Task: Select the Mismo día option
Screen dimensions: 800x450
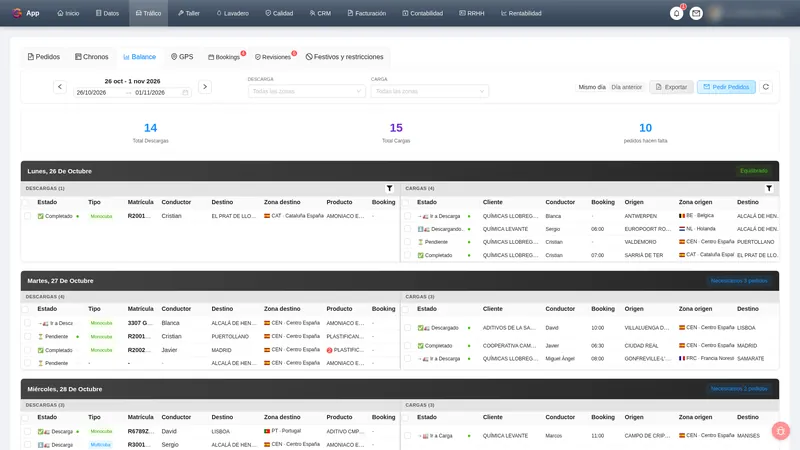Action: (x=592, y=87)
